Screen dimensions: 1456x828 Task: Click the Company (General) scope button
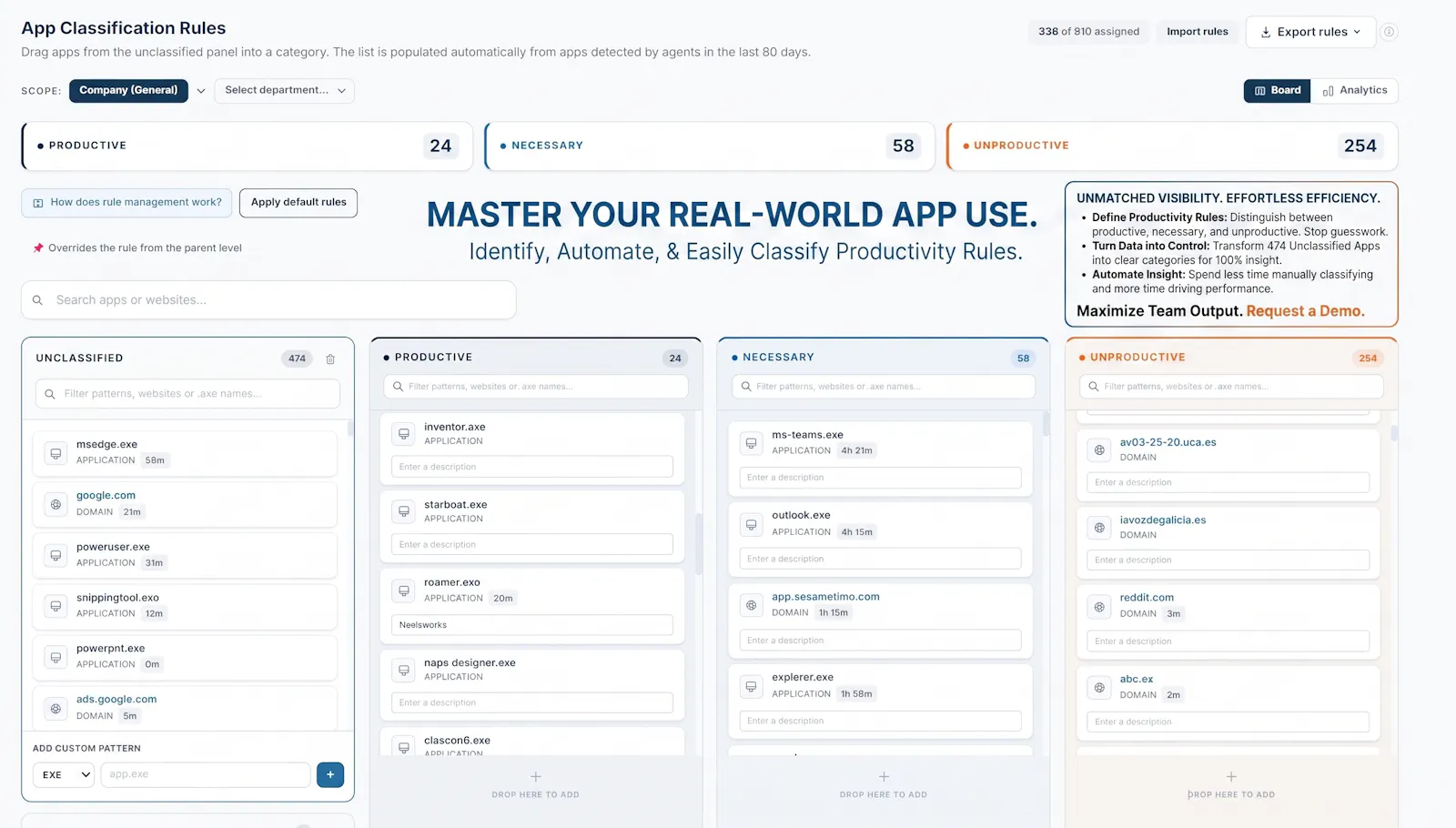click(128, 91)
